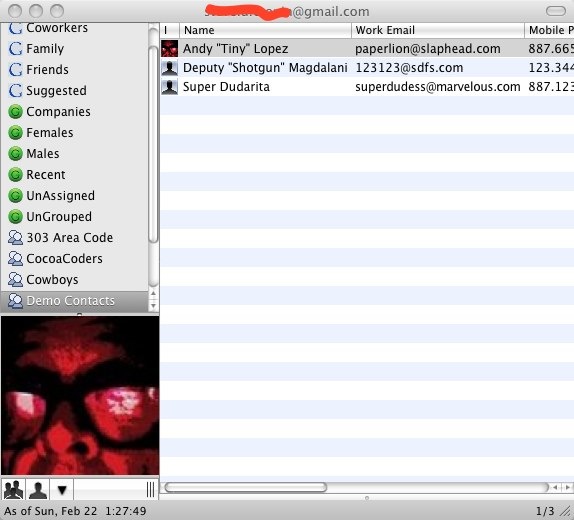Screen dimensions: 574x520
Task: Click the horizontal scrollbar thumb under contact list
Action: coord(246,487)
